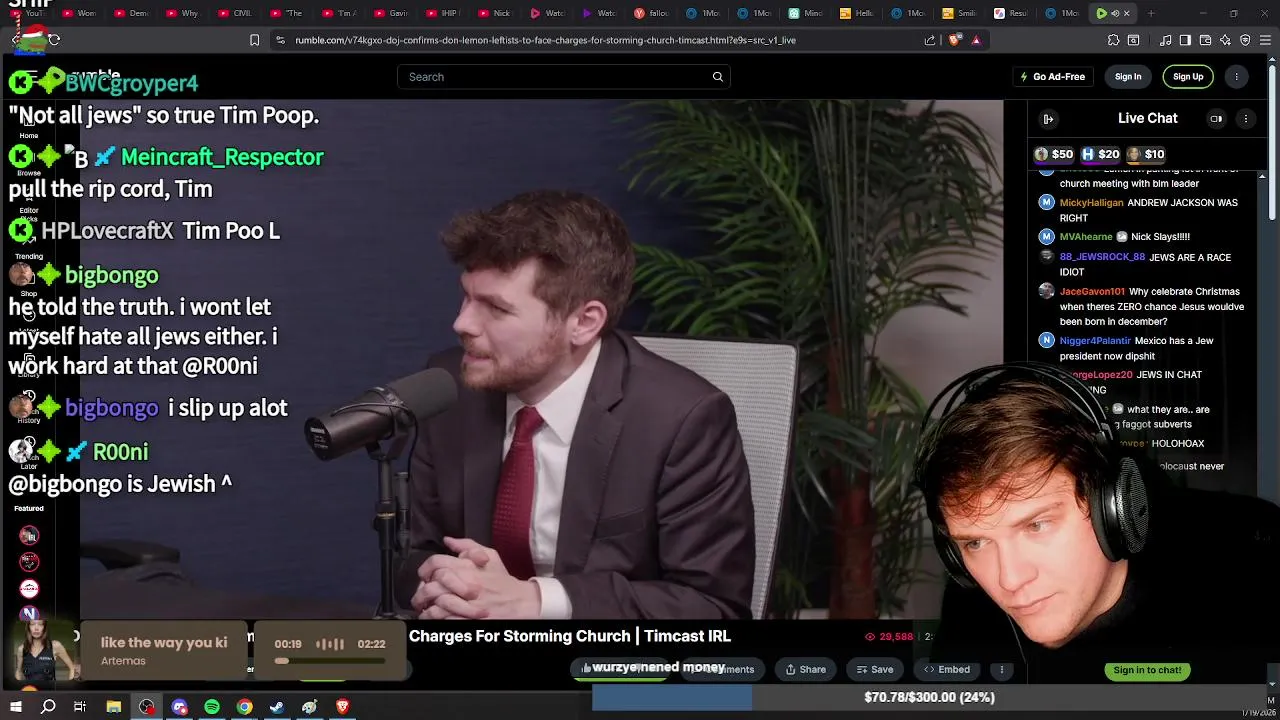The width and height of the screenshot is (1280, 720).
Task: Click username MVAhearne in Live Chat
Action: pos(1085,237)
